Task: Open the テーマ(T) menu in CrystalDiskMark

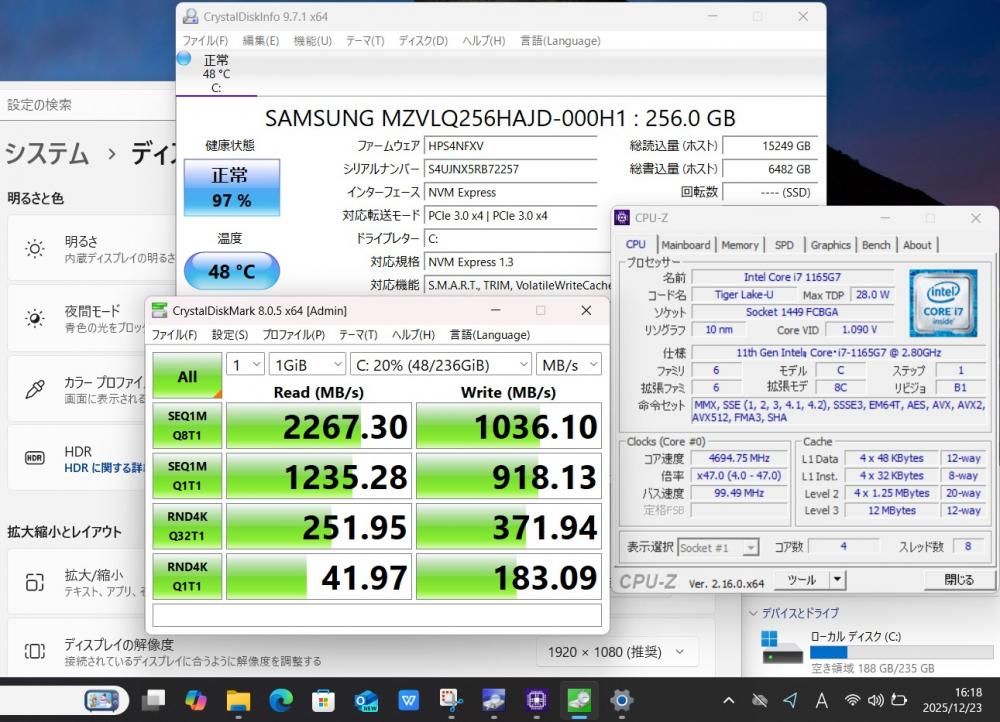Action: [358, 335]
